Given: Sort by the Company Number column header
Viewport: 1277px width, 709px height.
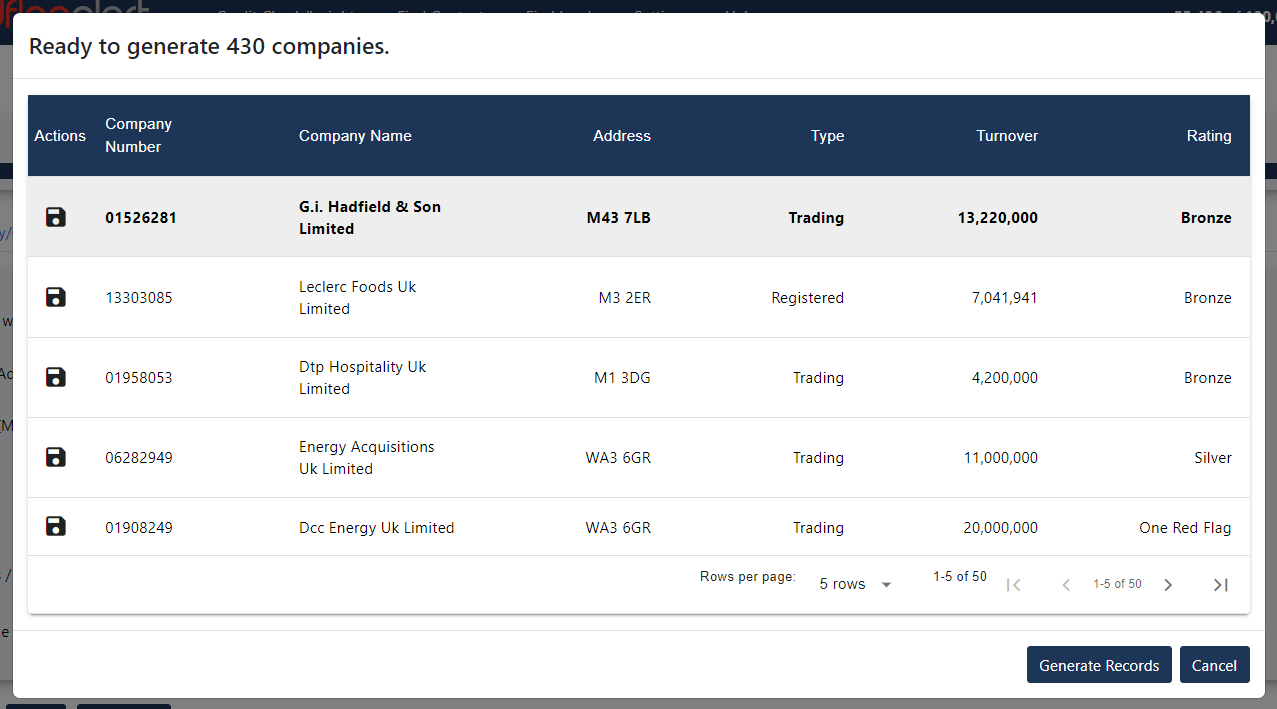Looking at the screenshot, I should point(139,135).
